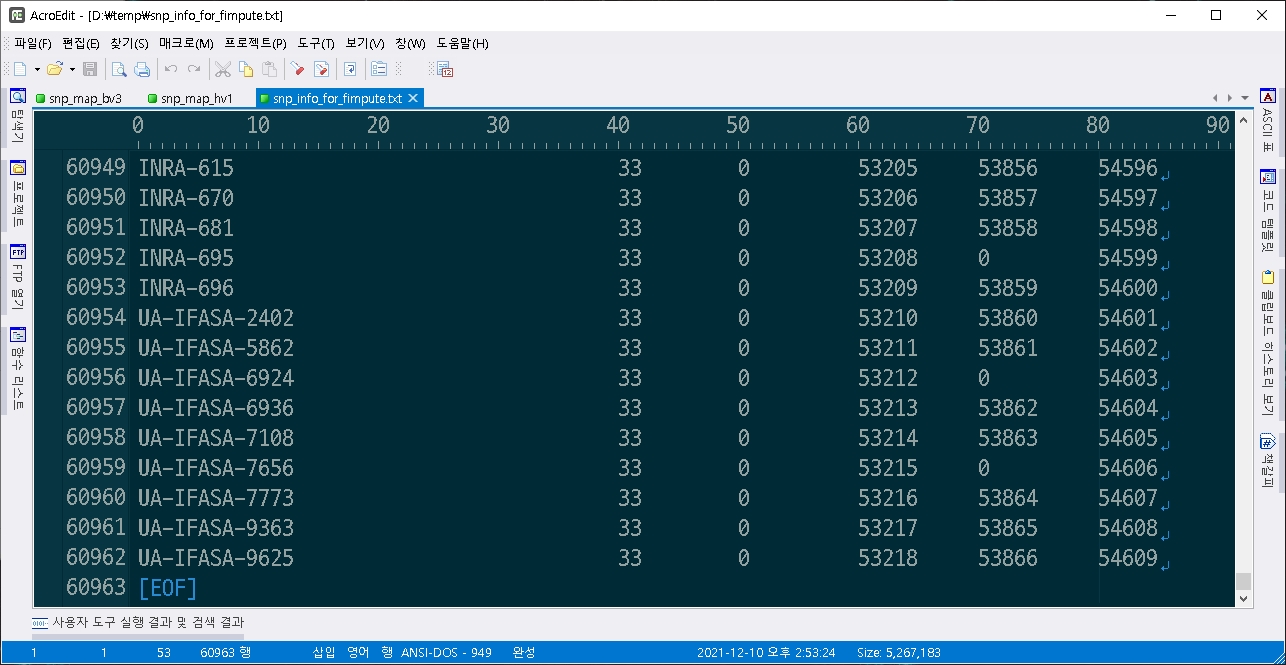The width and height of the screenshot is (1286, 665).
Task: Copy selection from toolbar
Action: (x=246, y=69)
